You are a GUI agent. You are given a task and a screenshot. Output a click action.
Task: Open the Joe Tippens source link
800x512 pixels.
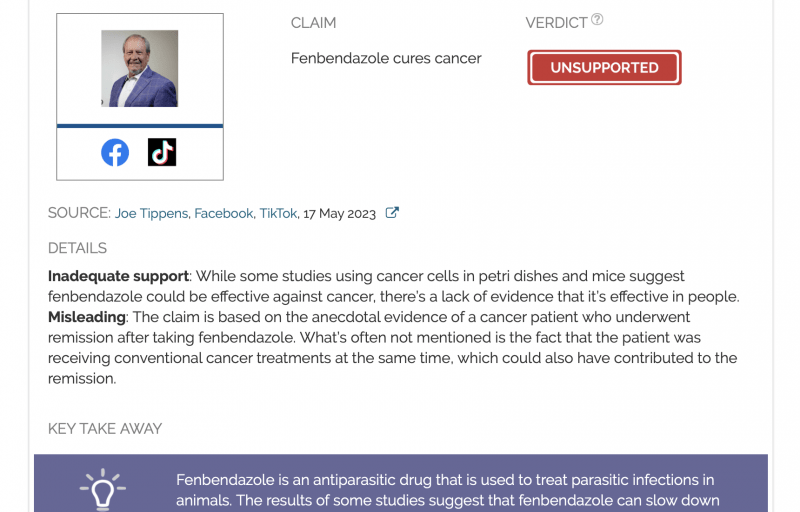151,213
